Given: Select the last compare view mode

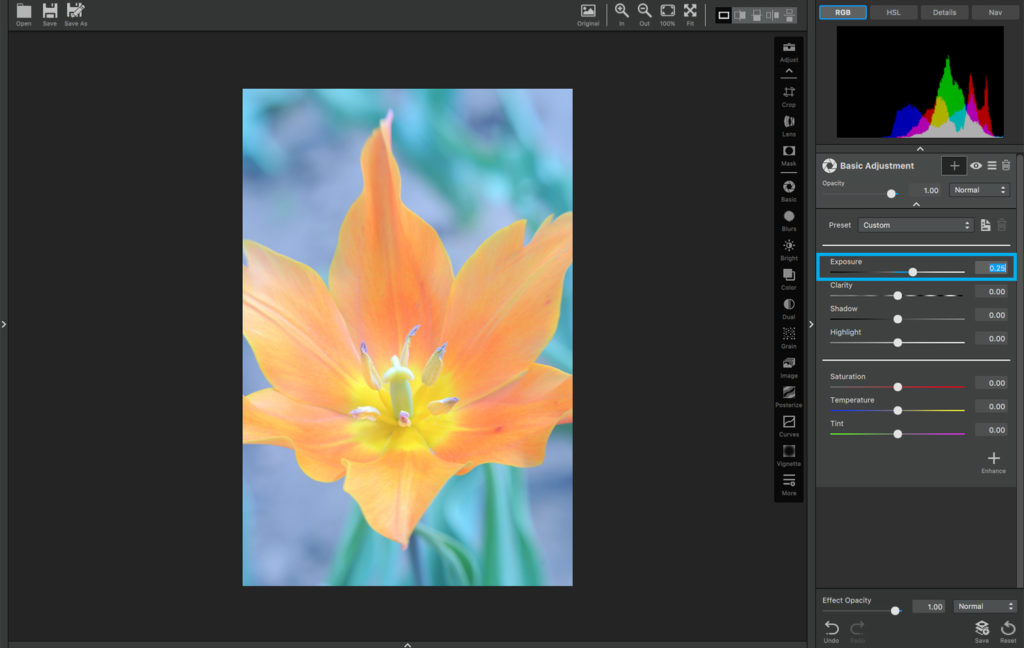Looking at the screenshot, I should pyautogui.click(x=790, y=15).
